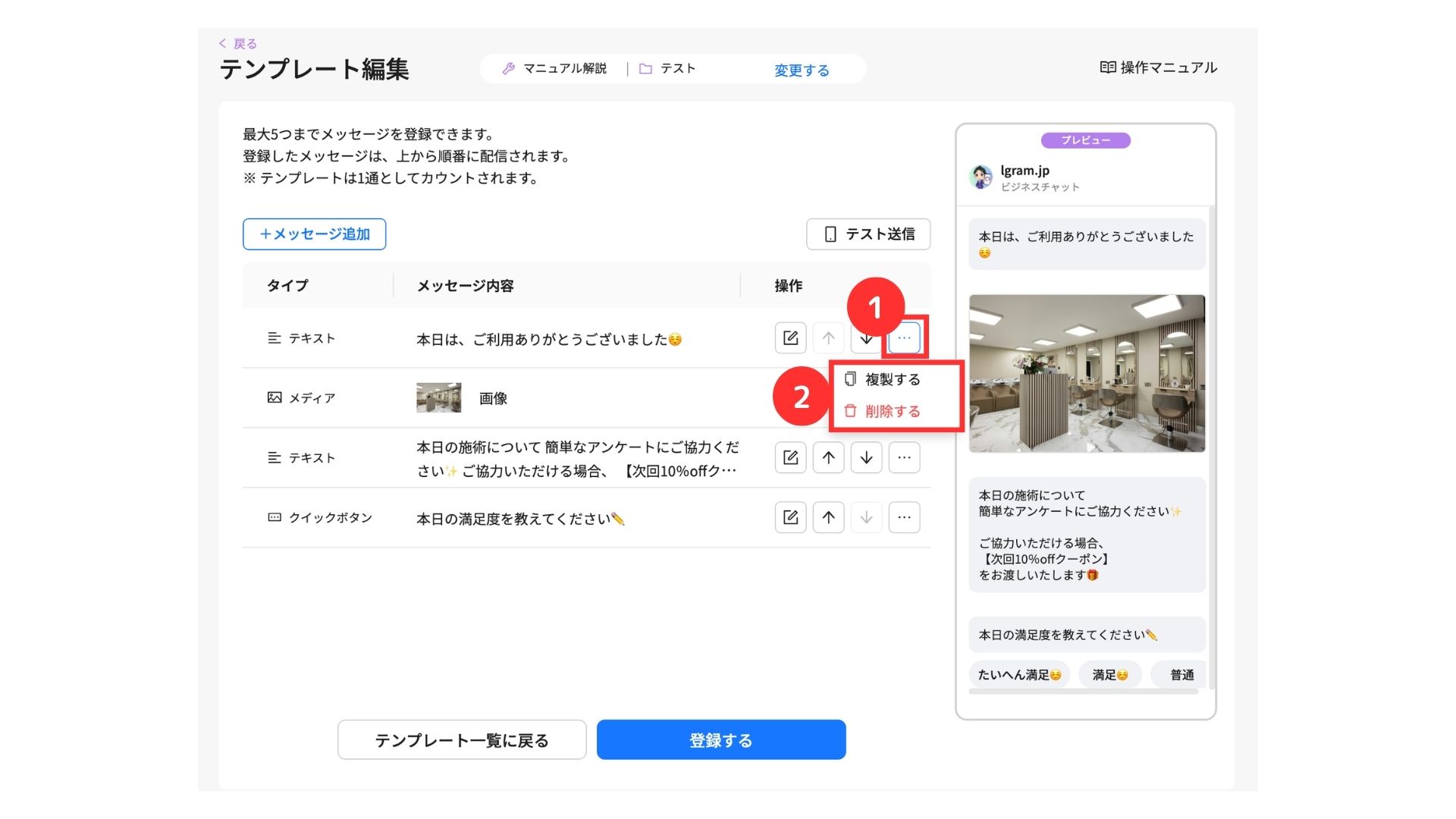This screenshot has height=819, width=1456.
Task: Edit the quick button message
Action: (x=790, y=517)
